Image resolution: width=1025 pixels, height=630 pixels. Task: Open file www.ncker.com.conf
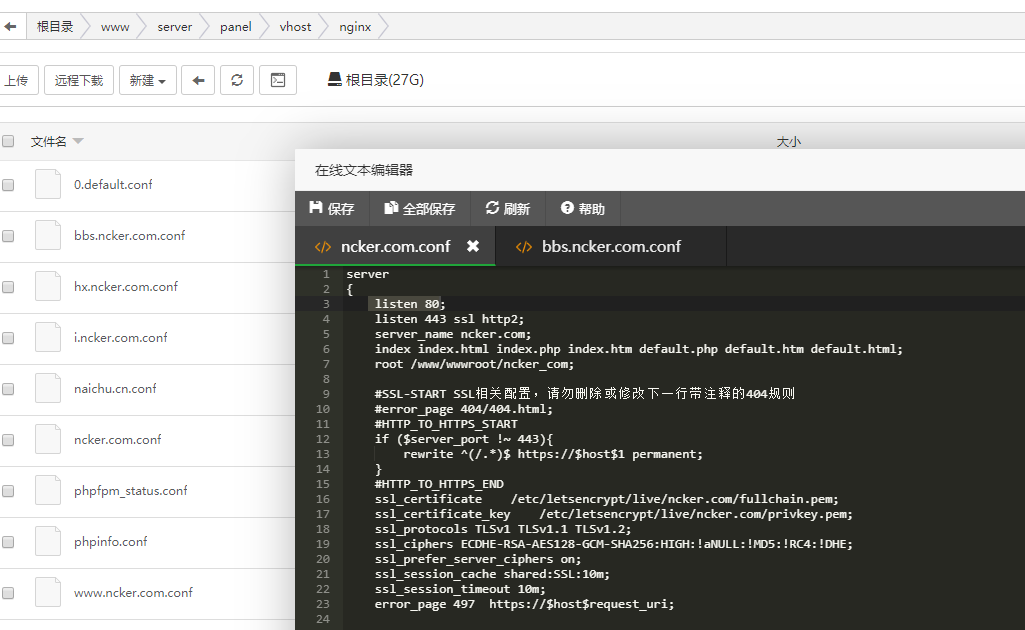coord(133,592)
